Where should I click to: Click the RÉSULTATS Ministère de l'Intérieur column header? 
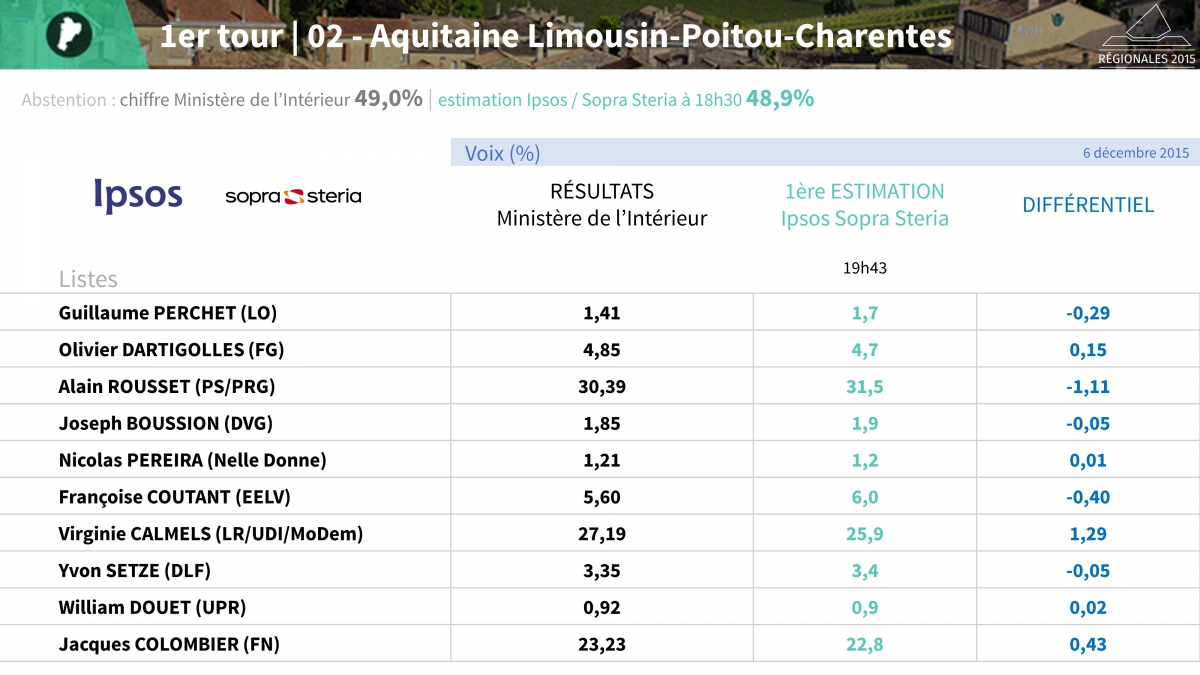(601, 204)
